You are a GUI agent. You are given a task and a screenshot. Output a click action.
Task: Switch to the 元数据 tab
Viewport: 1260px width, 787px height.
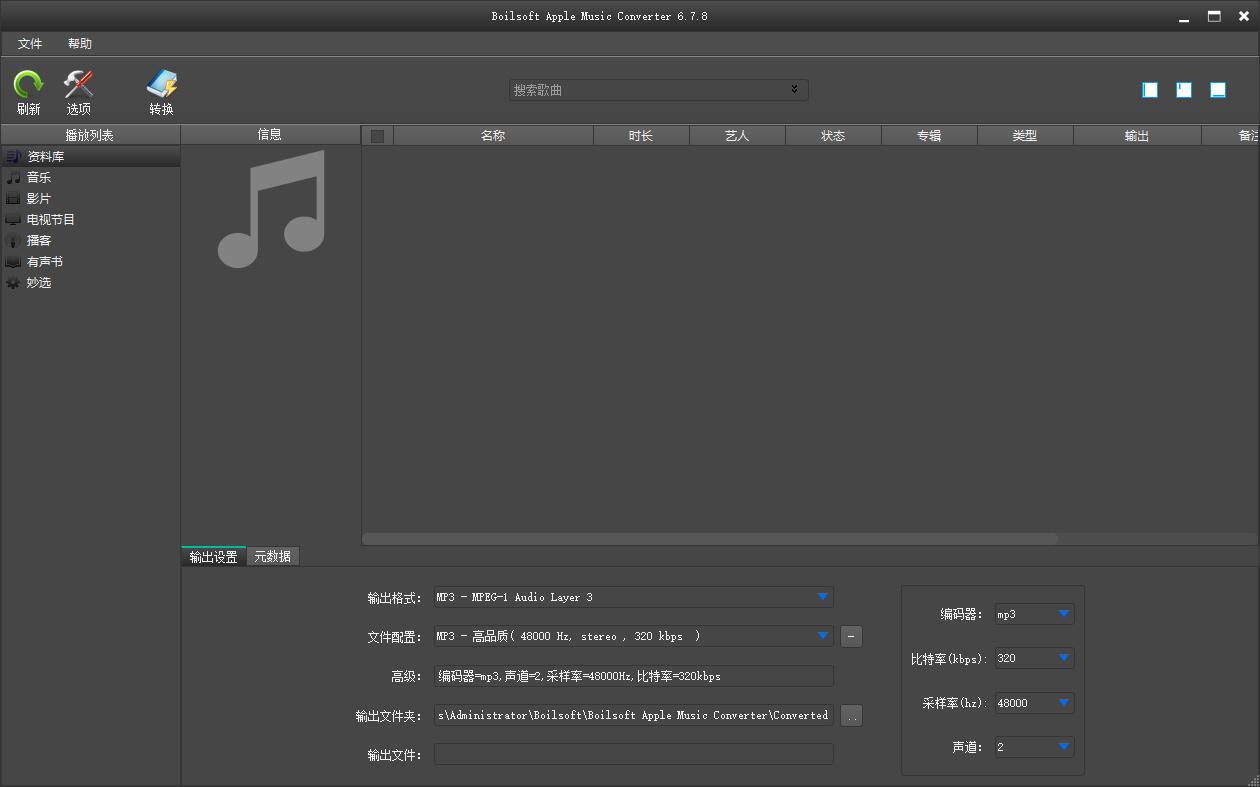point(272,556)
